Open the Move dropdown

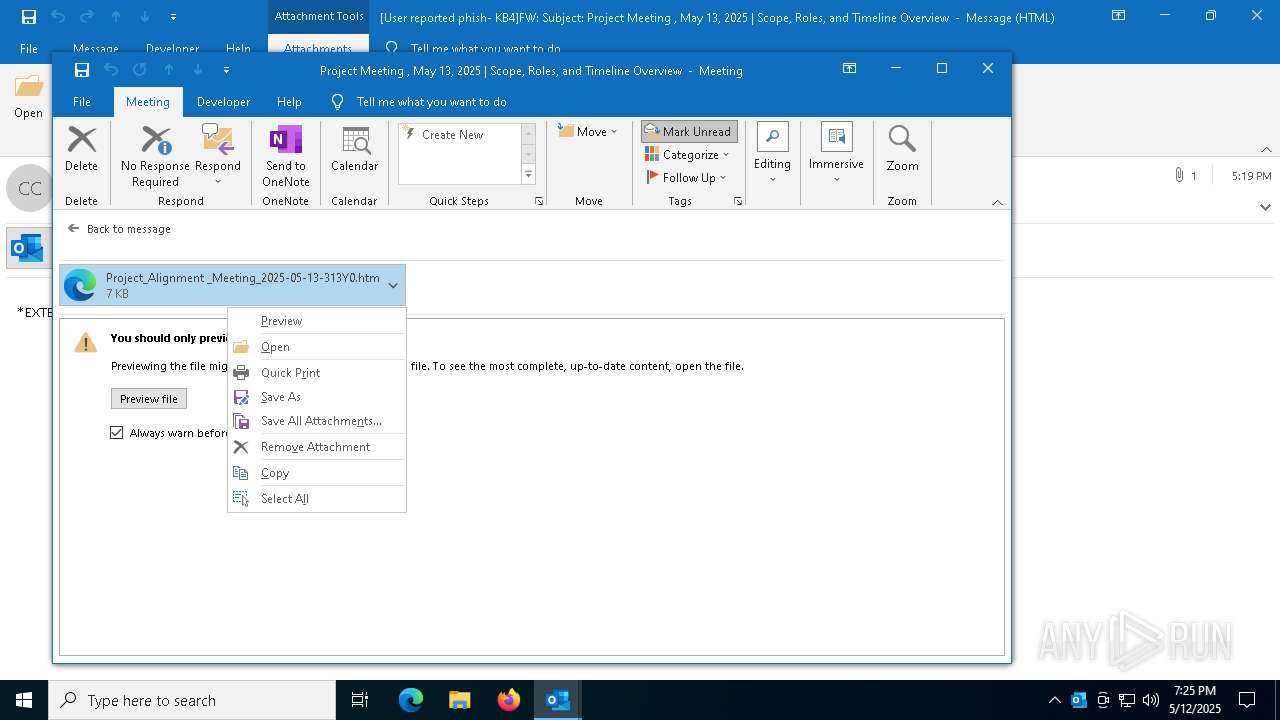click(x=588, y=131)
